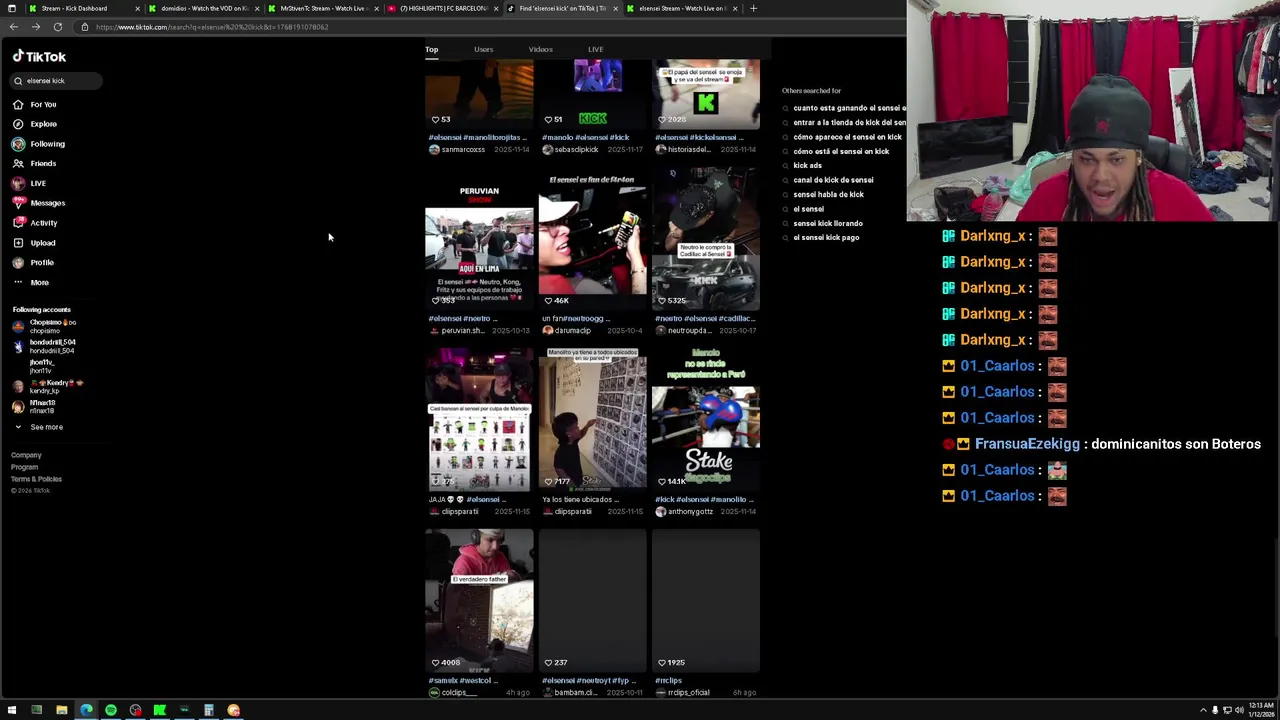Switch to 'HIGHLIGHTS FC BARCELONA' browser tab

pos(443,8)
